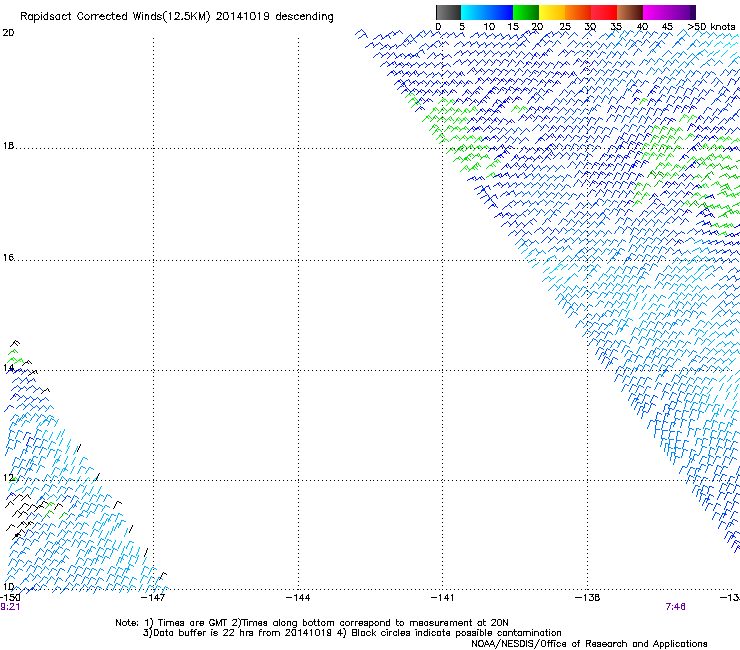Click the '>50 knots' legend label
This screenshot has height=650, width=740.
711,27
